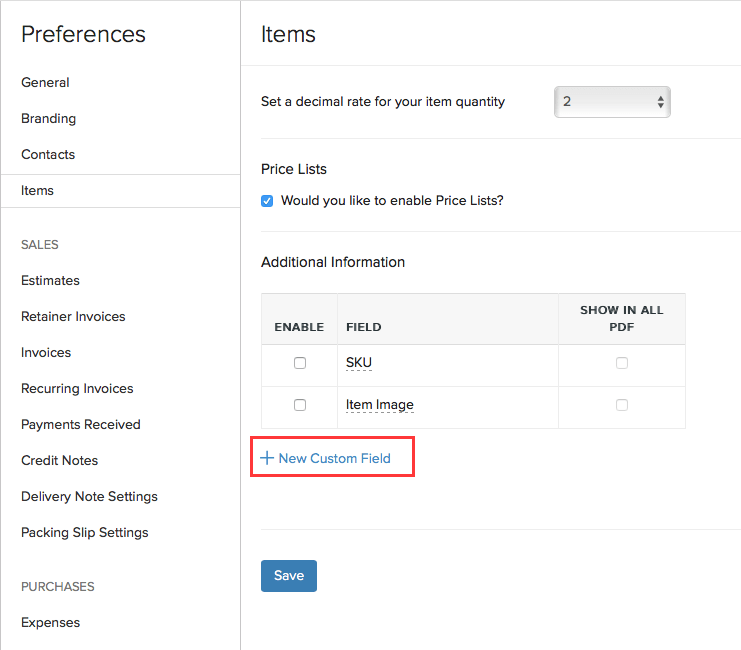Open the decimal rate quantity dropdown

[x=612, y=102]
